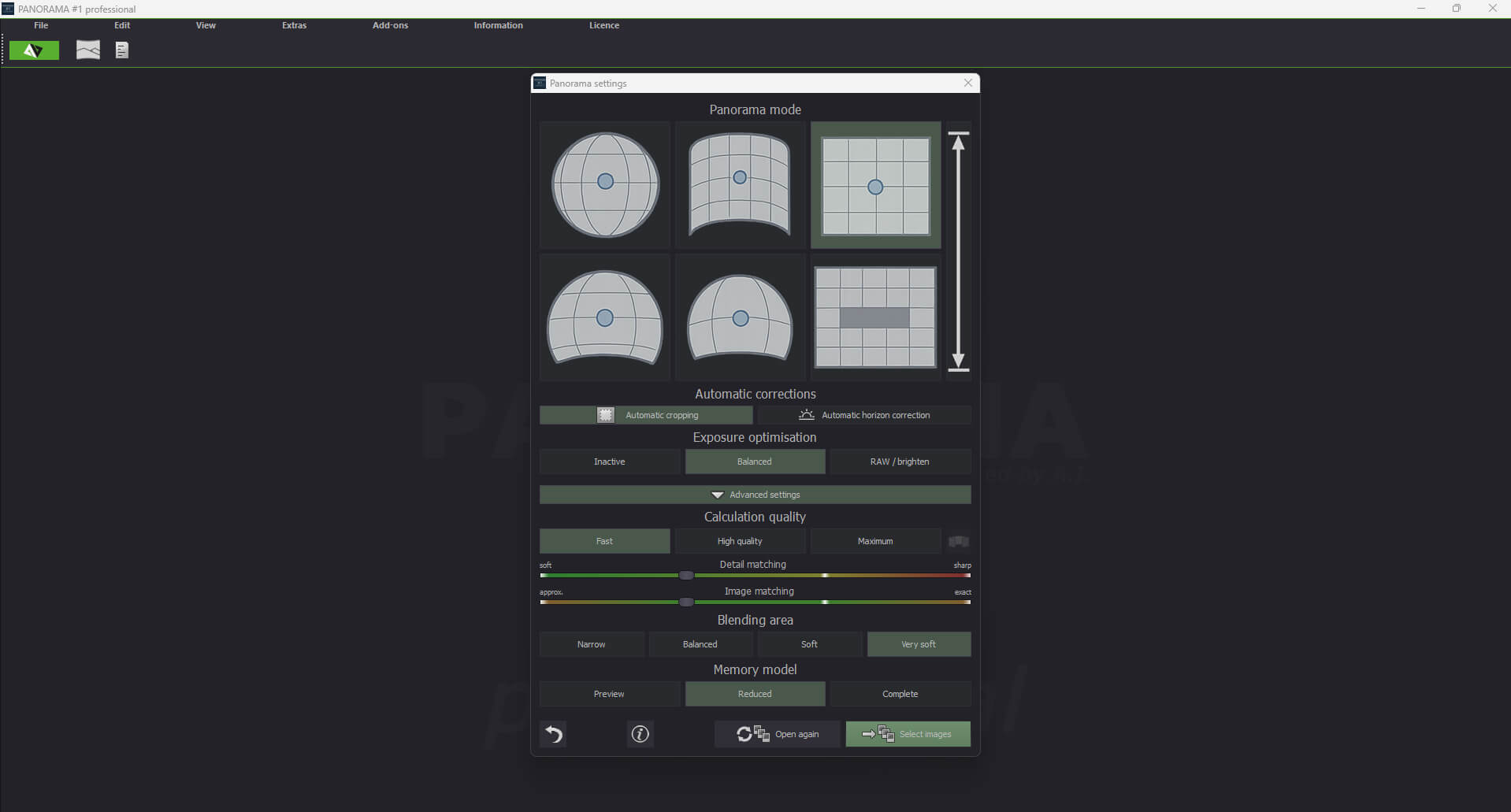The width and height of the screenshot is (1511, 812).
Task: Open the information circle icon
Action: pyautogui.click(x=640, y=734)
